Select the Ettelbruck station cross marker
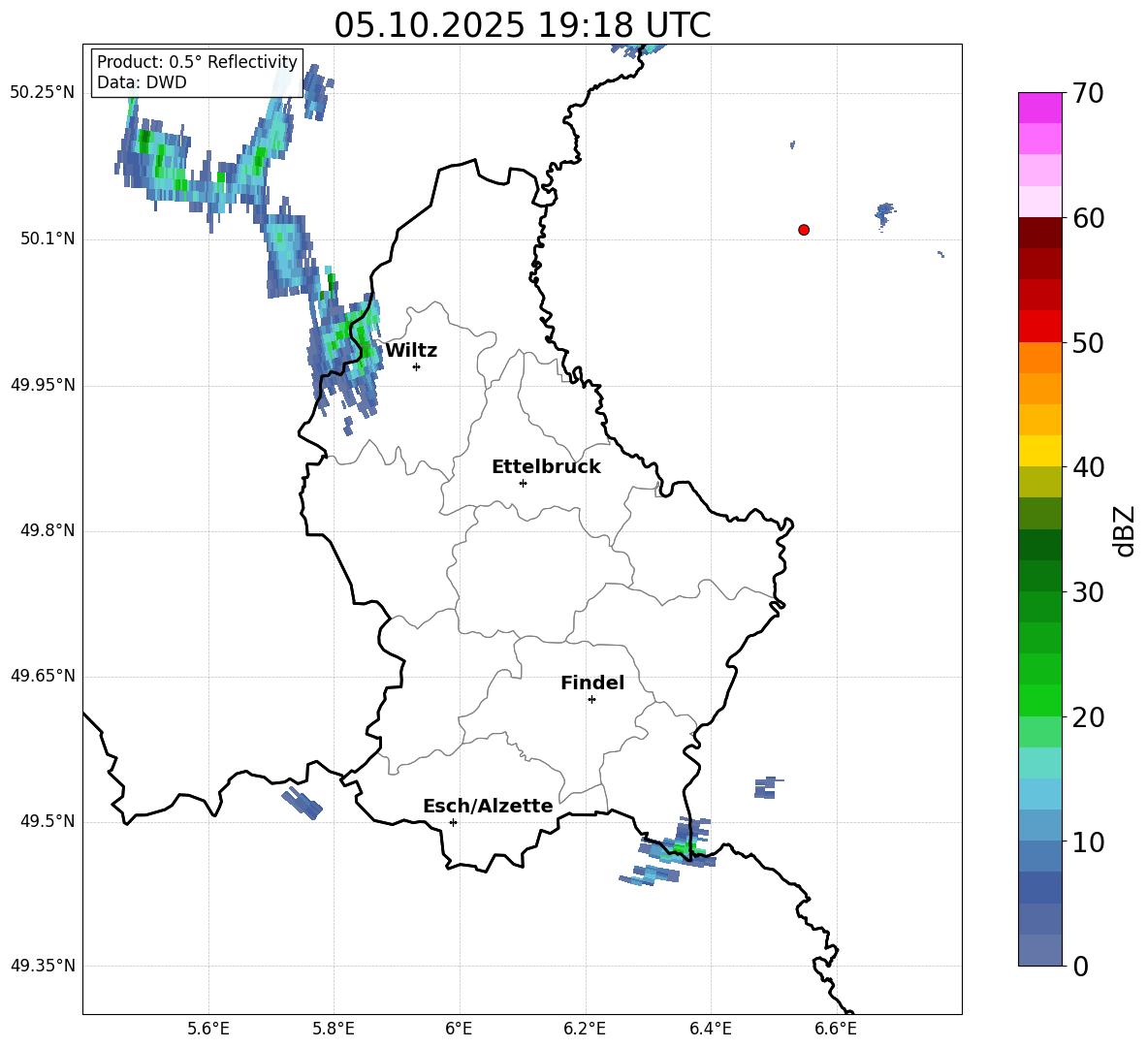 (523, 483)
